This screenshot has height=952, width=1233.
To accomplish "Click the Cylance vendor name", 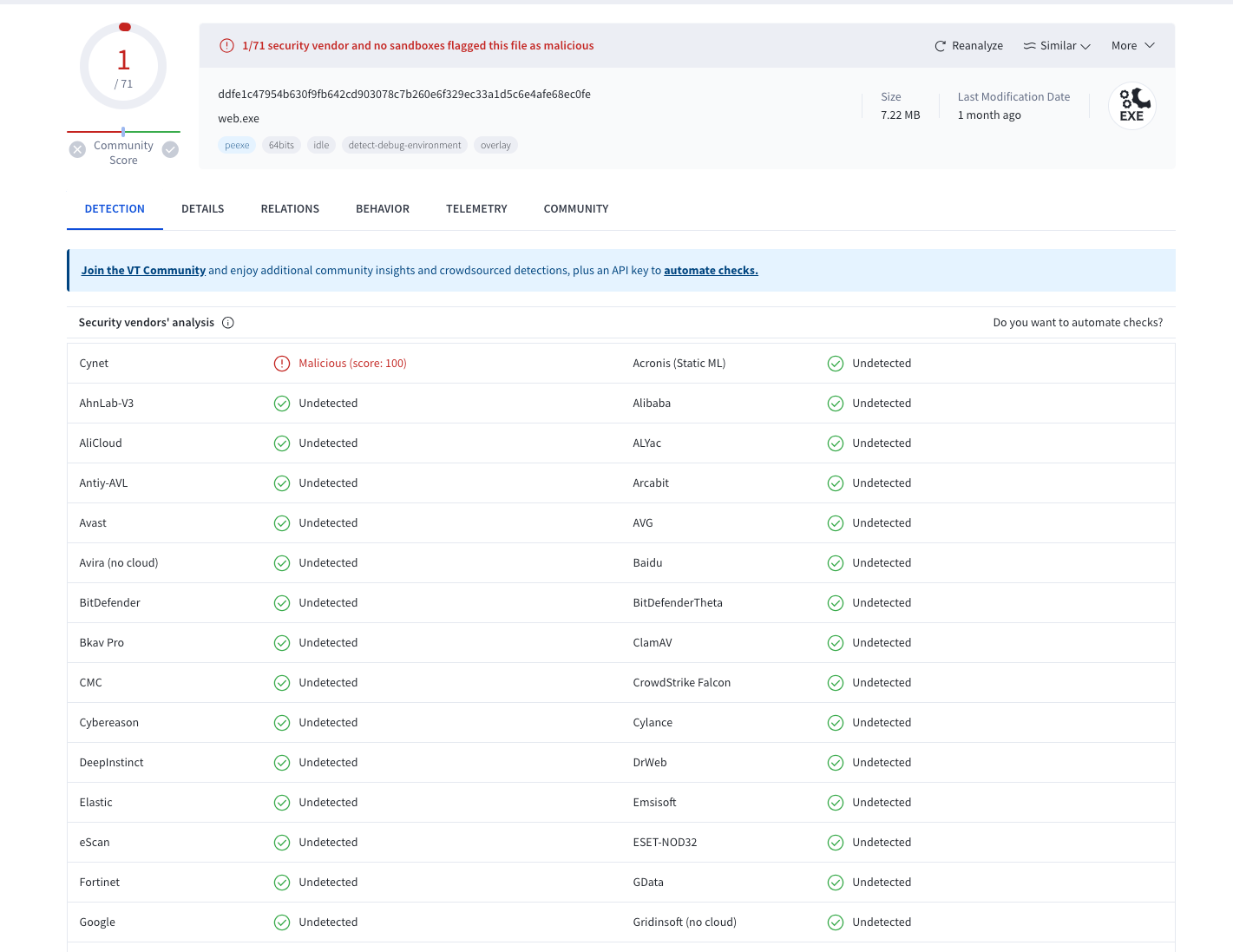I will click(653, 723).
